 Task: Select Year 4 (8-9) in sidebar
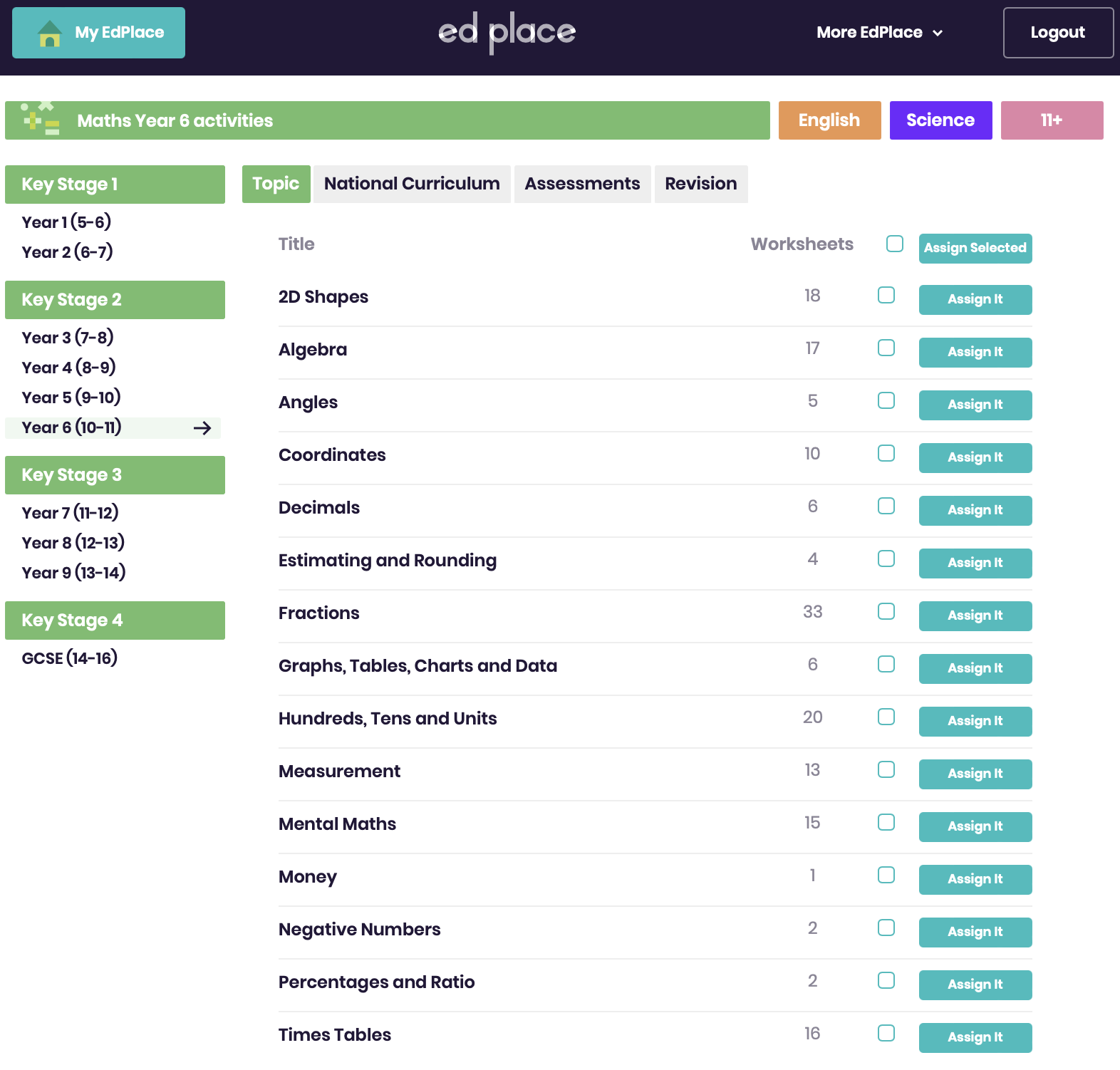point(69,368)
